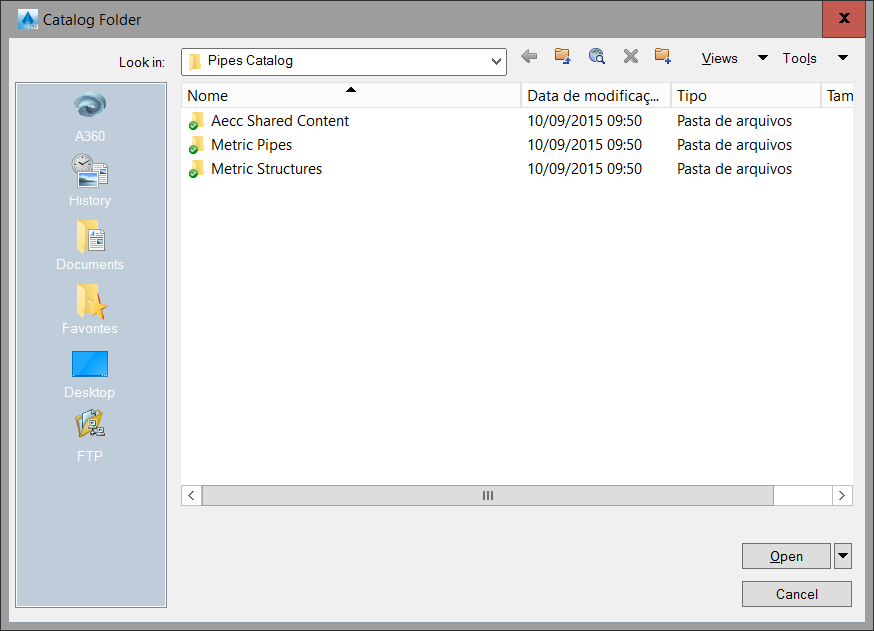Image resolution: width=874 pixels, height=631 pixels.
Task: Select the Metric Structures folder icon
Action: point(195,169)
